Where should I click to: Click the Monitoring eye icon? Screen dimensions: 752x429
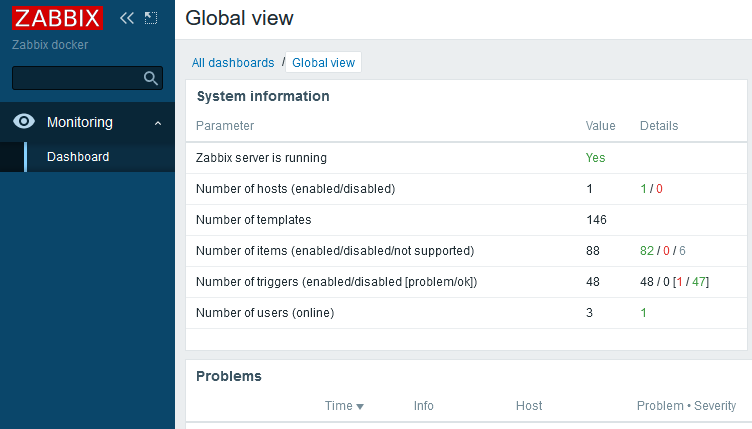(24, 122)
